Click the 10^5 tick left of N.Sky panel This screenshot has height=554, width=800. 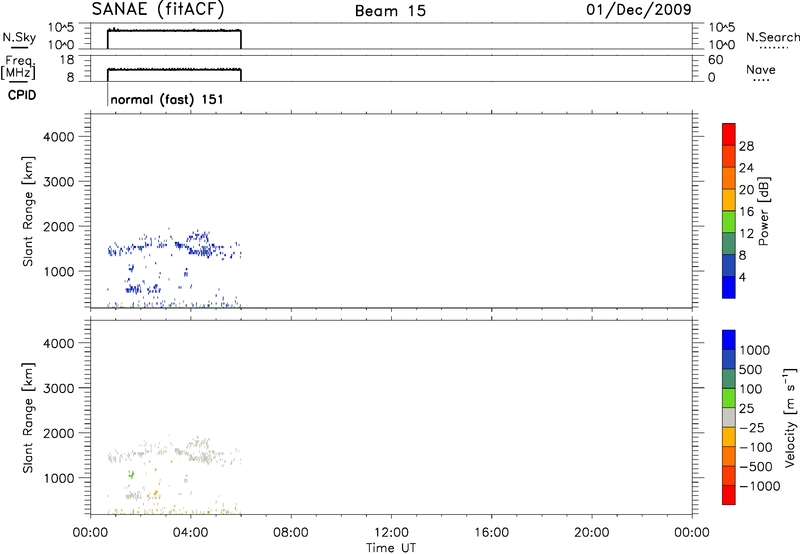(x=61, y=27)
